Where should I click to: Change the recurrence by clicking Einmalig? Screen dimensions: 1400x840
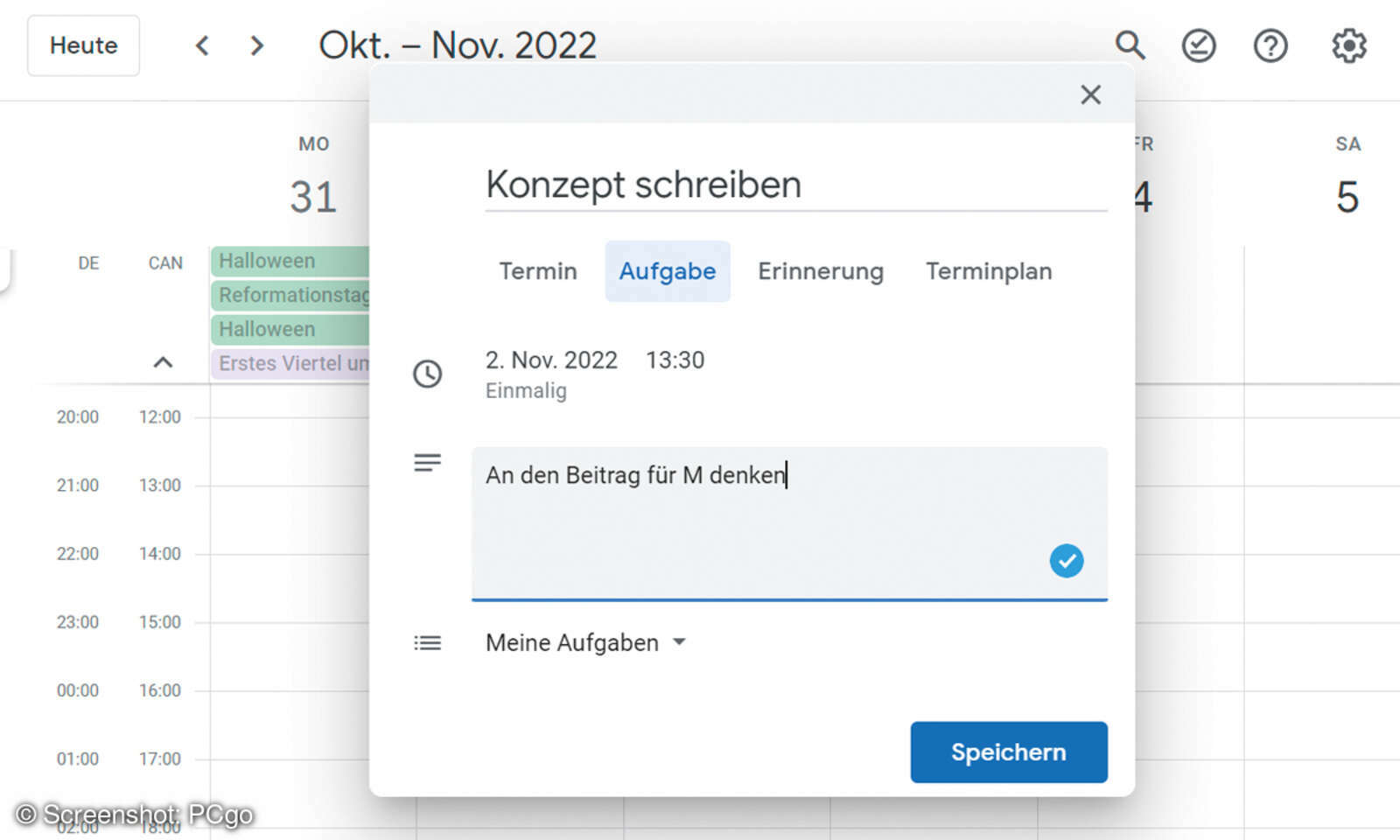coord(525,391)
